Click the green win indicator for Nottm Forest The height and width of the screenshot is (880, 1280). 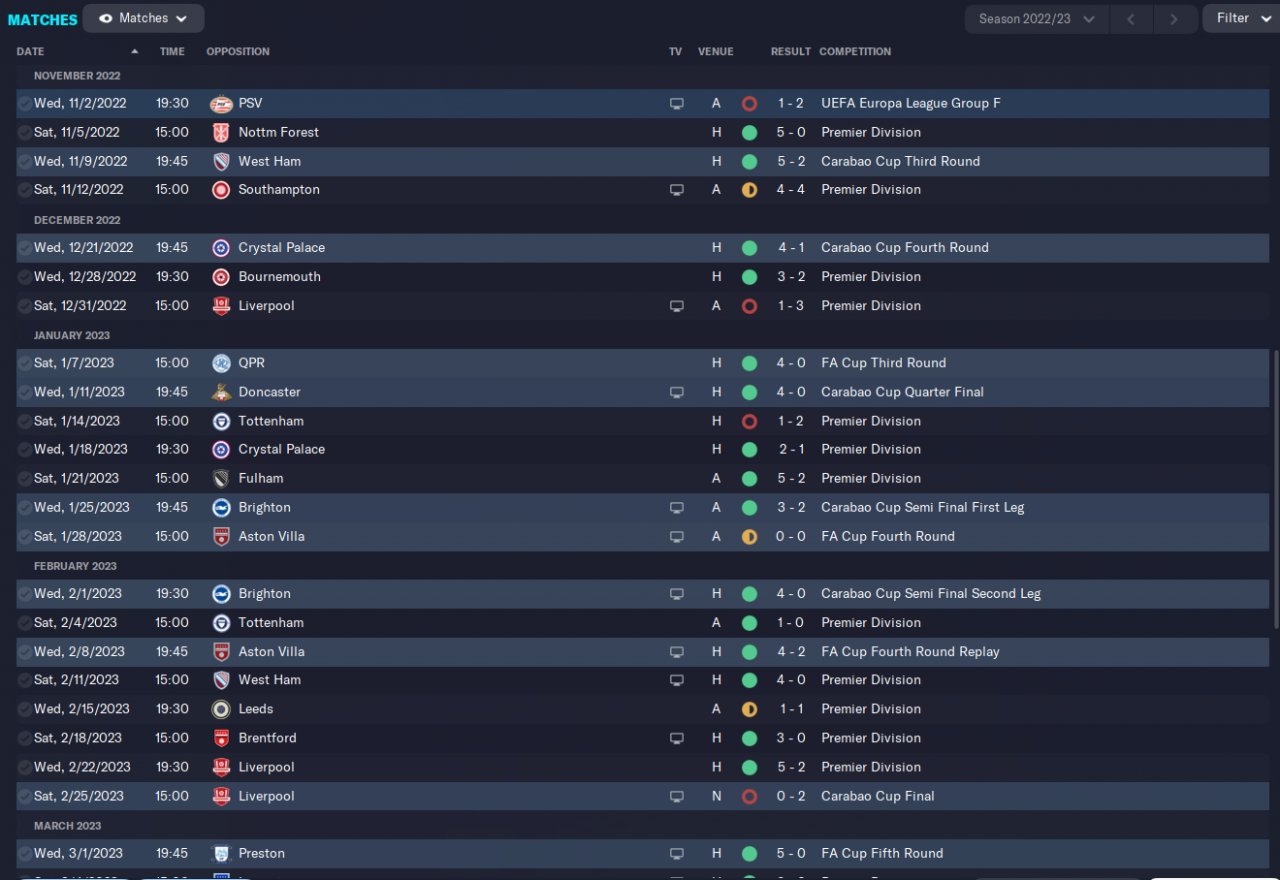pyautogui.click(x=749, y=132)
